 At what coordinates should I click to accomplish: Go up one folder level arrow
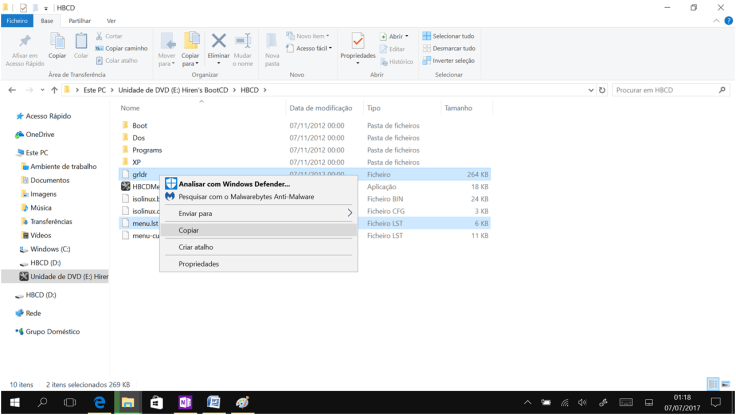pyautogui.click(x=54, y=90)
